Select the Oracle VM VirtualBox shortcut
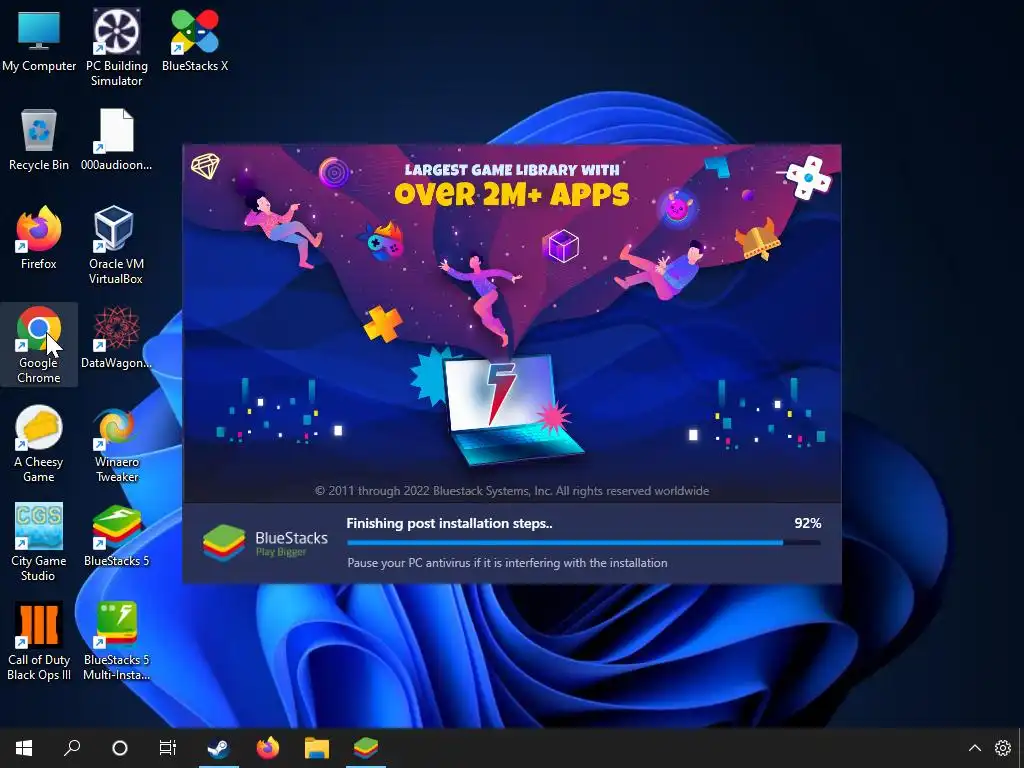Viewport: 1024px width, 768px height. point(116,246)
